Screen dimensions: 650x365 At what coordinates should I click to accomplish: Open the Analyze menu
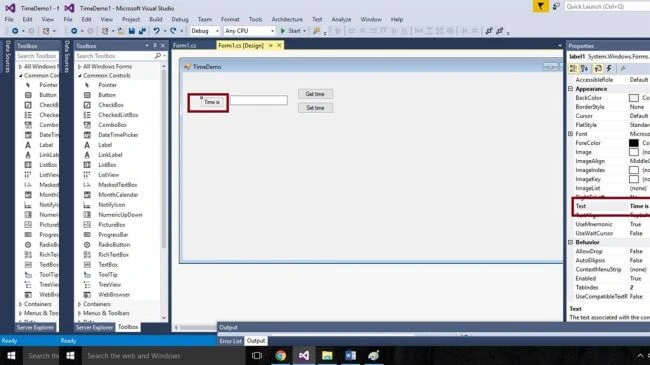point(341,19)
